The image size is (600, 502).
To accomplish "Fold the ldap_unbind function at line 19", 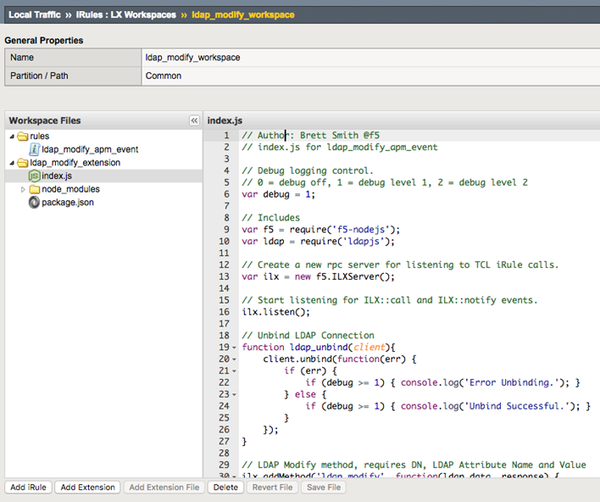I will tap(235, 347).
